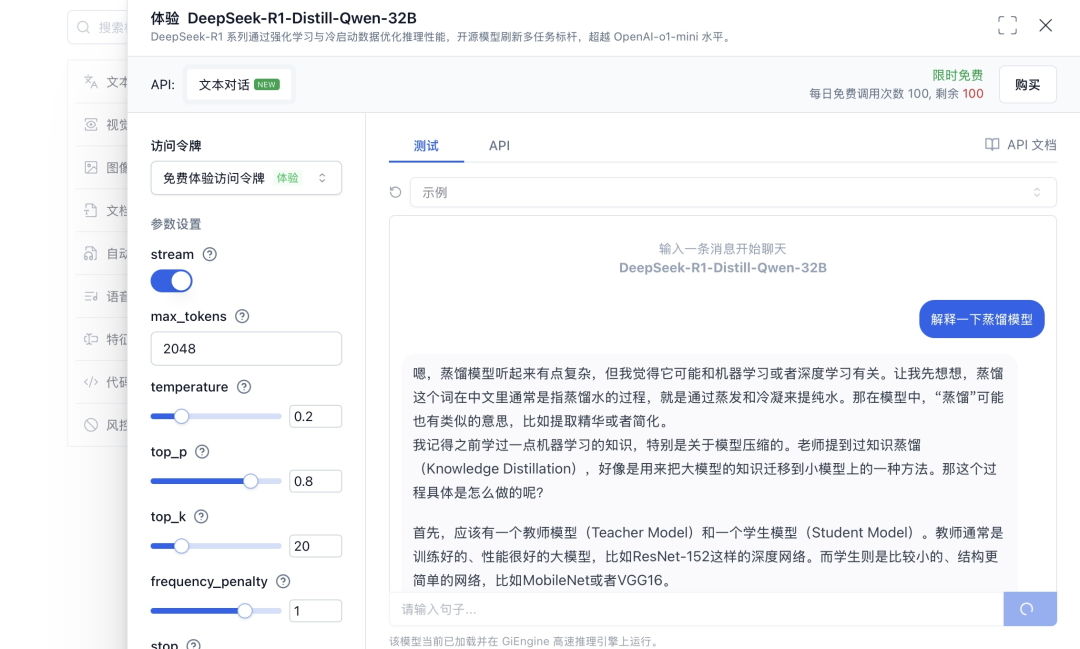The width and height of the screenshot is (1080, 649).
Task: Click the help icon next to top_k
Action: (x=201, y=516)
